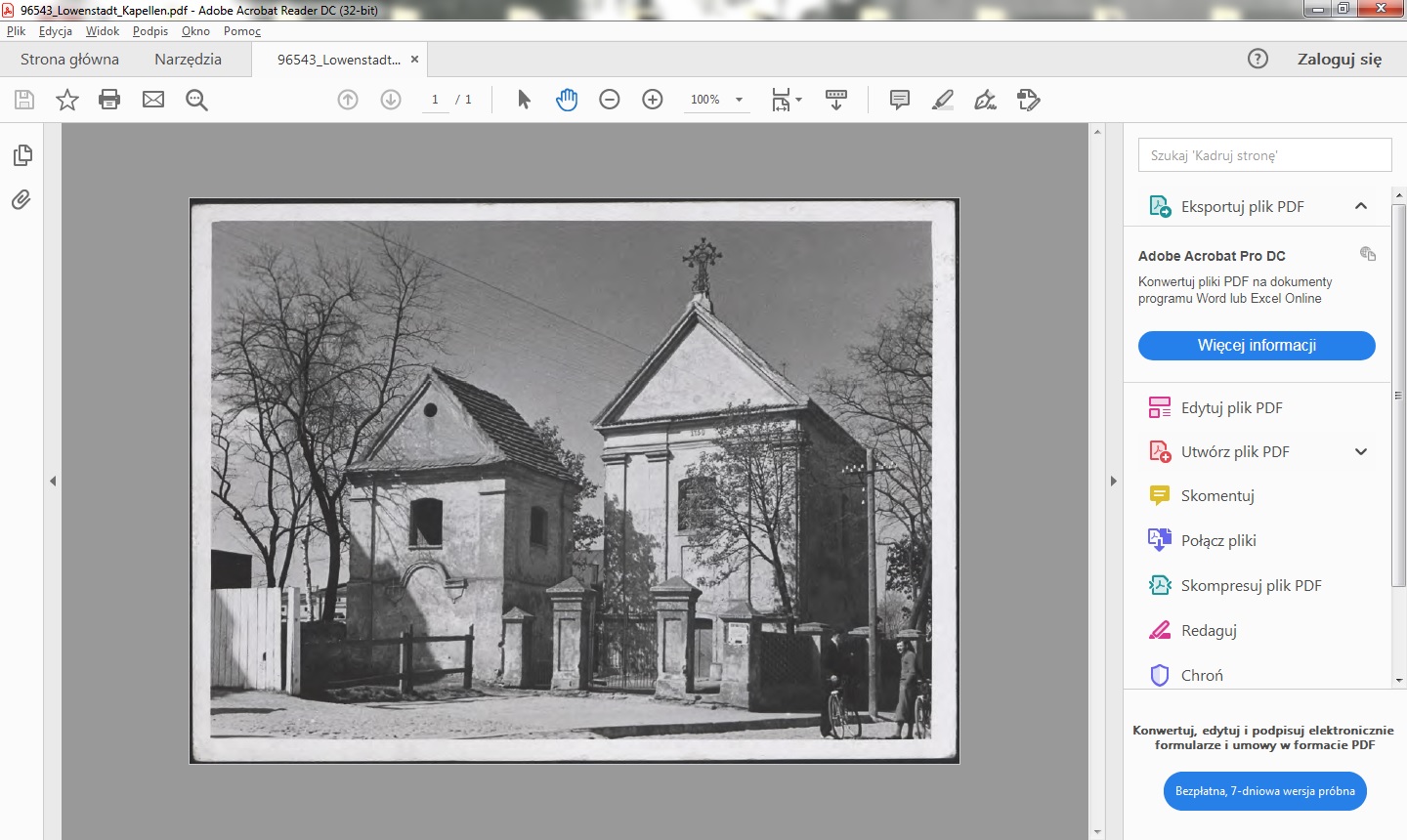Click the Szukaj 'Kadruj stronę' search field
The image size is (1407, 840).
1264,155
